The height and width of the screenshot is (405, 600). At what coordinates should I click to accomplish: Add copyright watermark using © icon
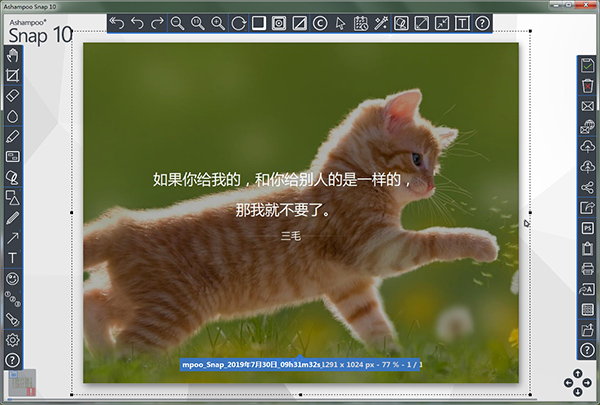pyautogui.click(x=320, y=23)
